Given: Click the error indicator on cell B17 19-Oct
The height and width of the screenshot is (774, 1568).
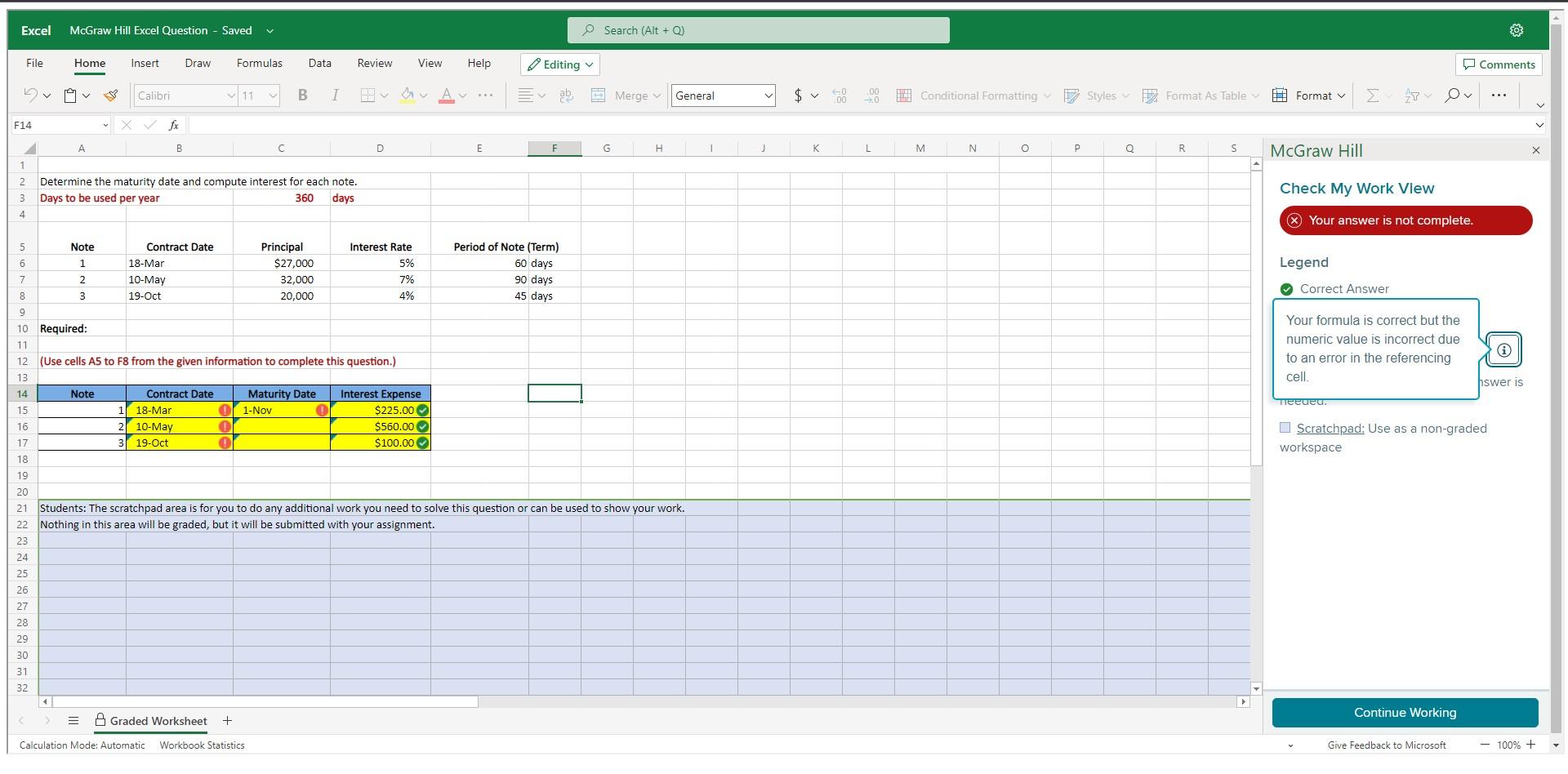Looking at the screenshot, I should pos(225,443).
